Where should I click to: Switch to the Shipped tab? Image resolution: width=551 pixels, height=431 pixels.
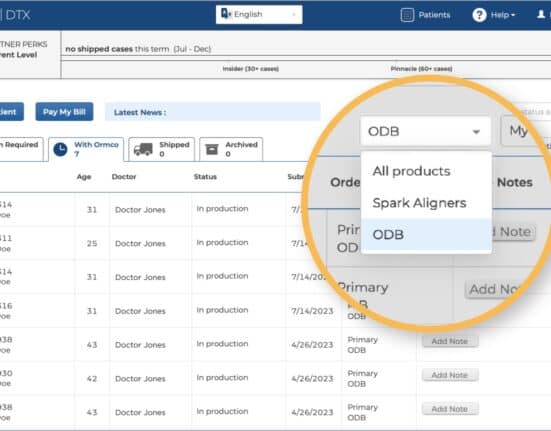tap(162, 149)
